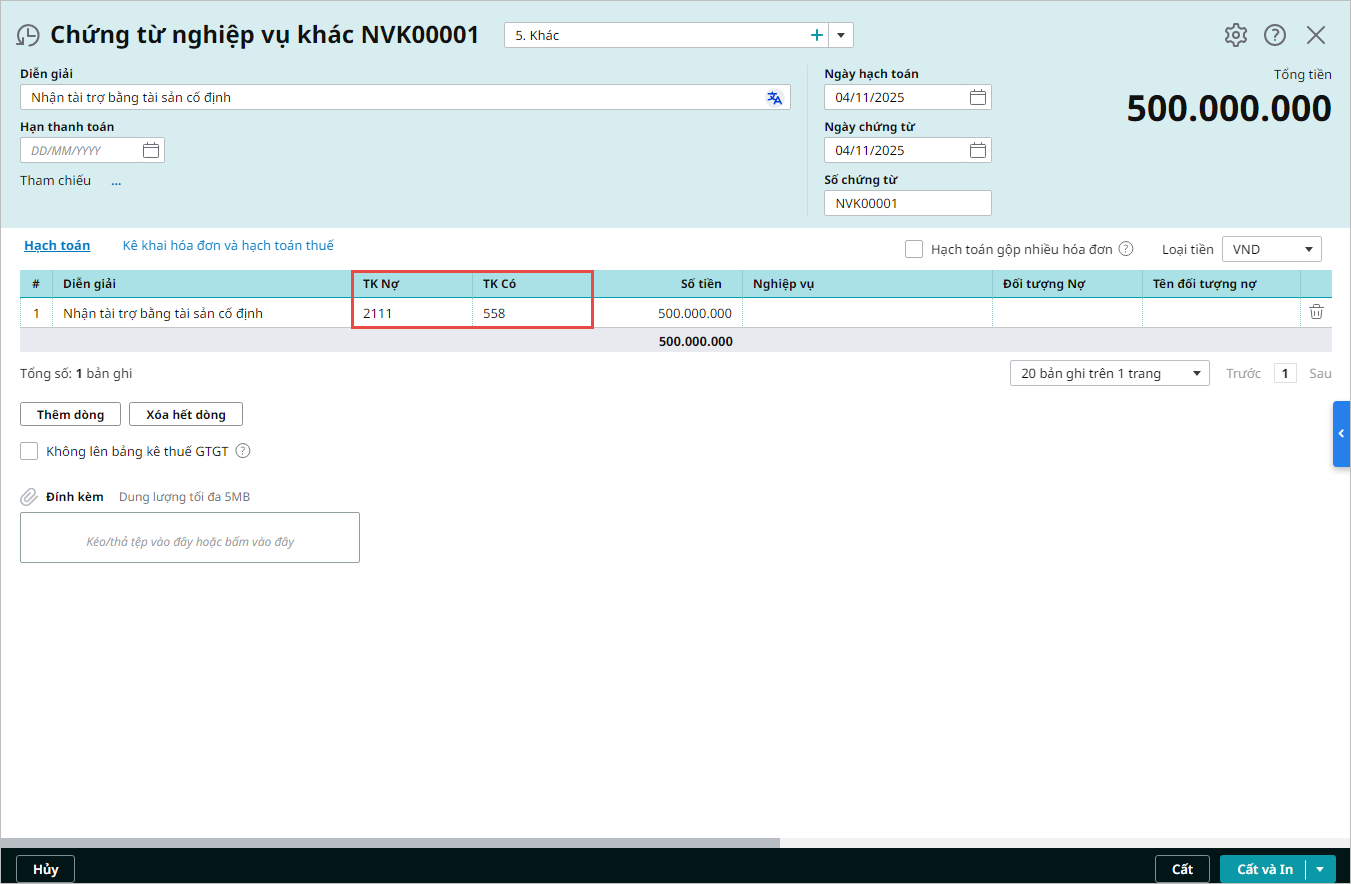This screenshot has height=884, width=1351.
Task: Click the help question mark icon
Action: pos(1274,35)
